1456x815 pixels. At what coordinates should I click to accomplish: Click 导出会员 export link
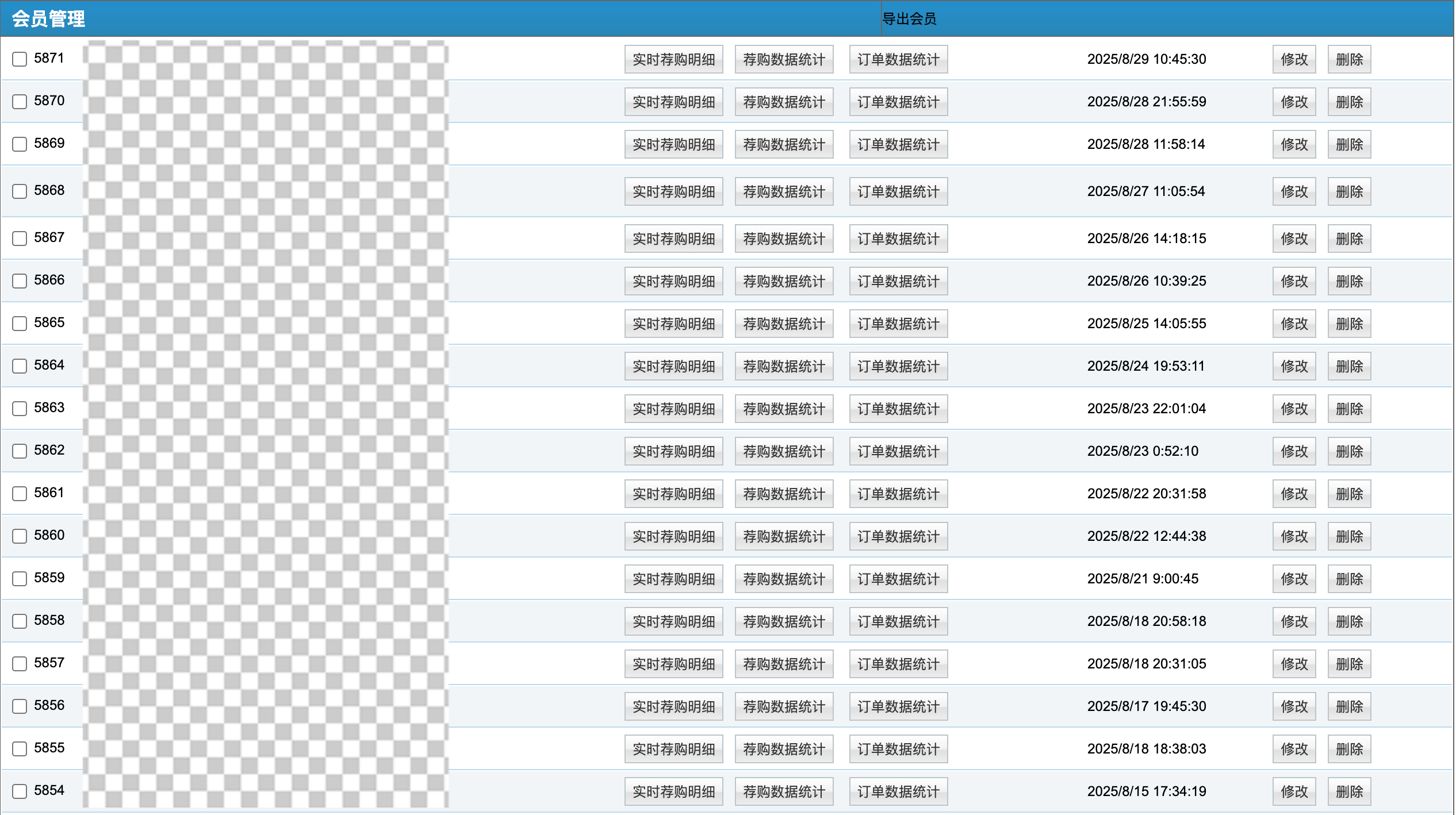pyautogui.click(x=909, y=19)
